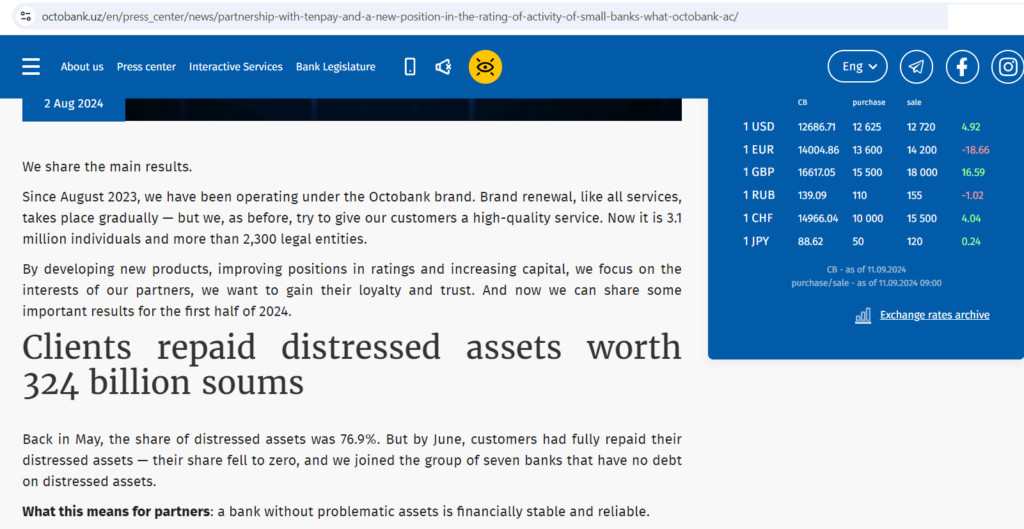Click the browser URL address field
The image size is (1024, 529).
[400, 17]
